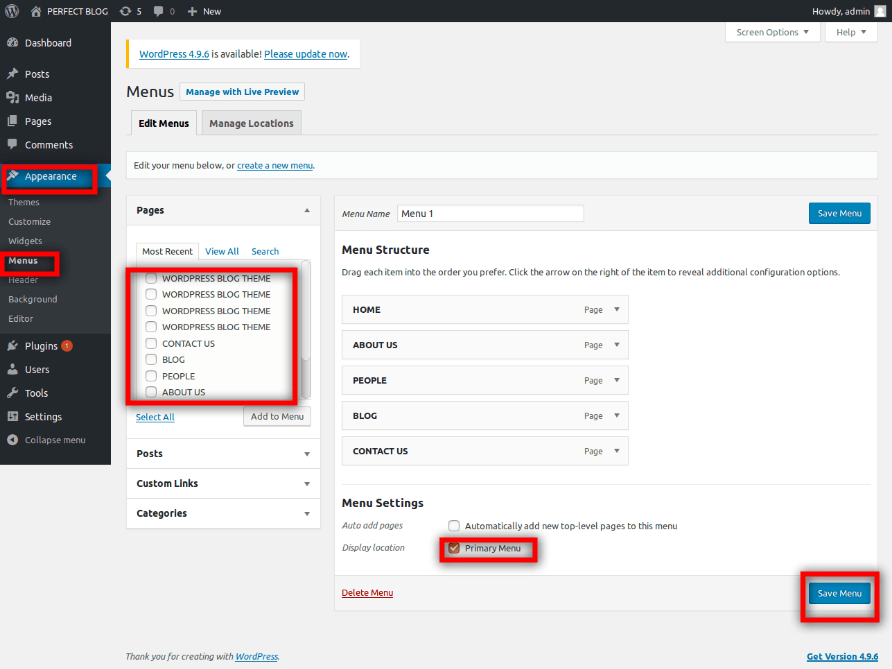
Task: Expand the Custom Links panel
Action: tap(307, 484)
